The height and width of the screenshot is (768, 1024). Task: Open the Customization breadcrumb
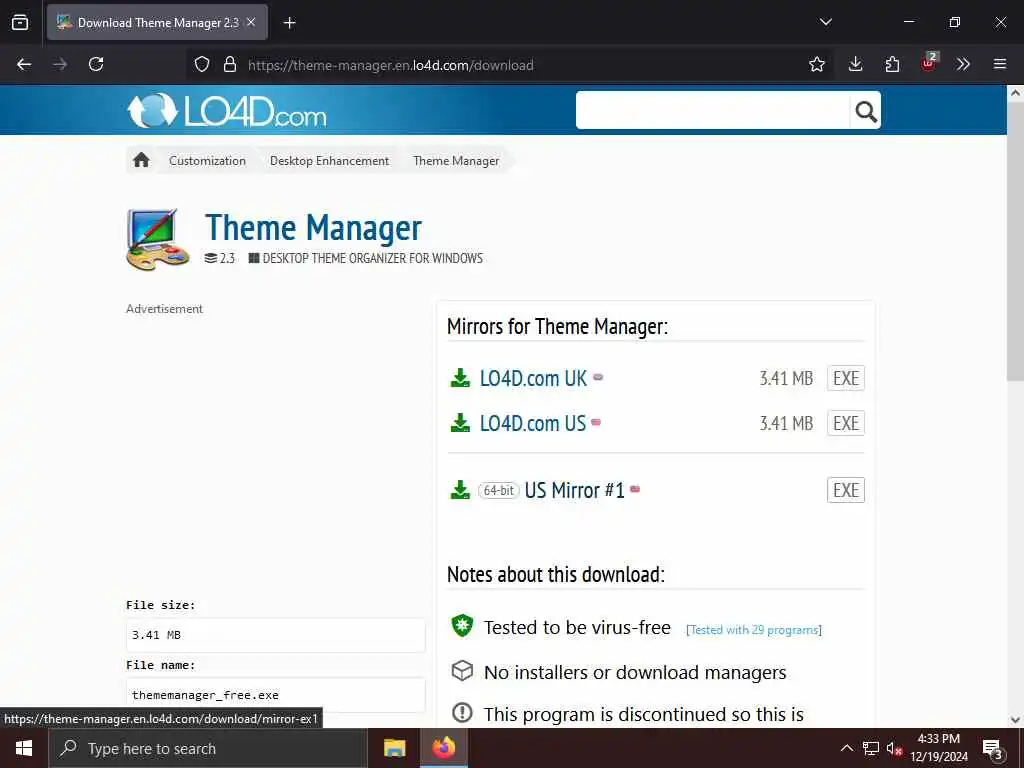point(207,161)
